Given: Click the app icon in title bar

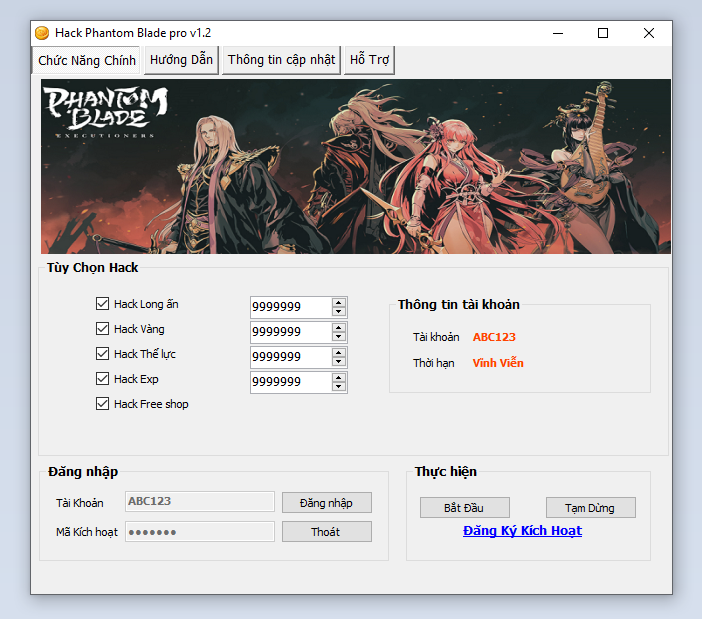Looking at the screenshot, I should (x=42, y=33).
